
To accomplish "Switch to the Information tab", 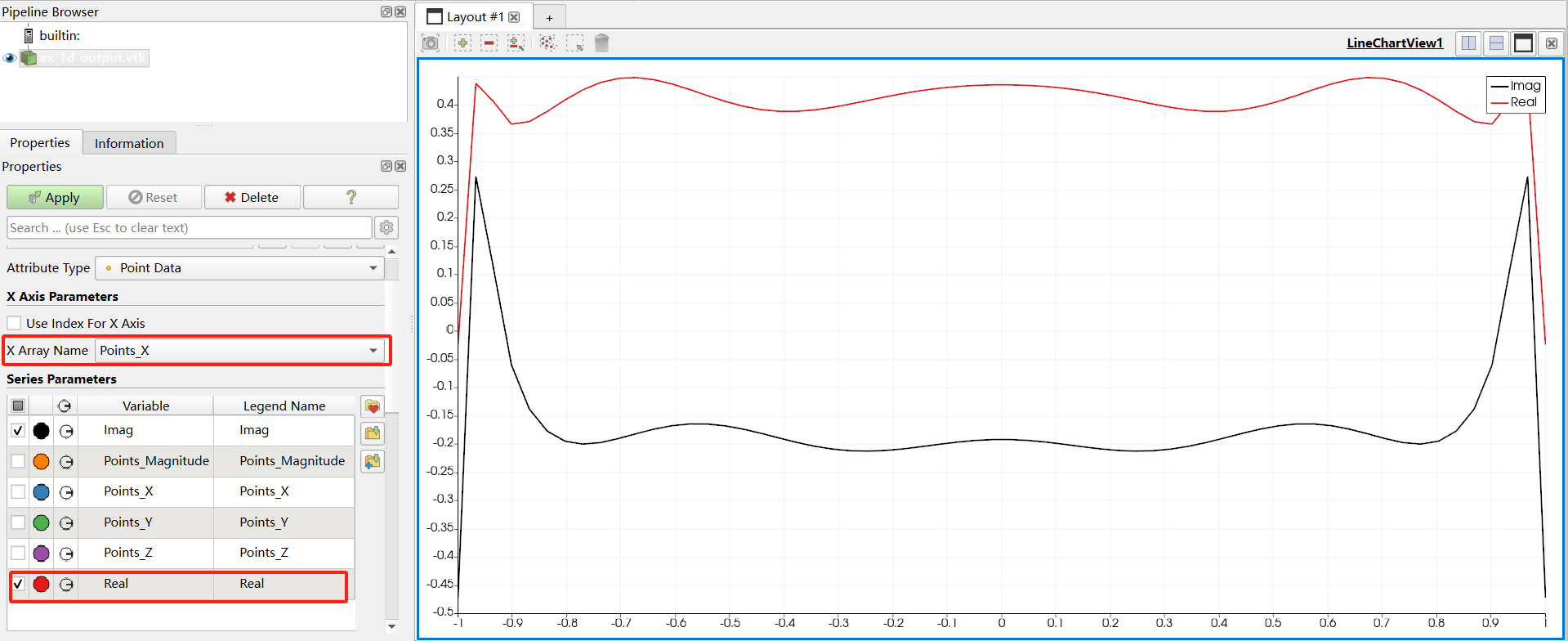I will (x=129, y=144).
